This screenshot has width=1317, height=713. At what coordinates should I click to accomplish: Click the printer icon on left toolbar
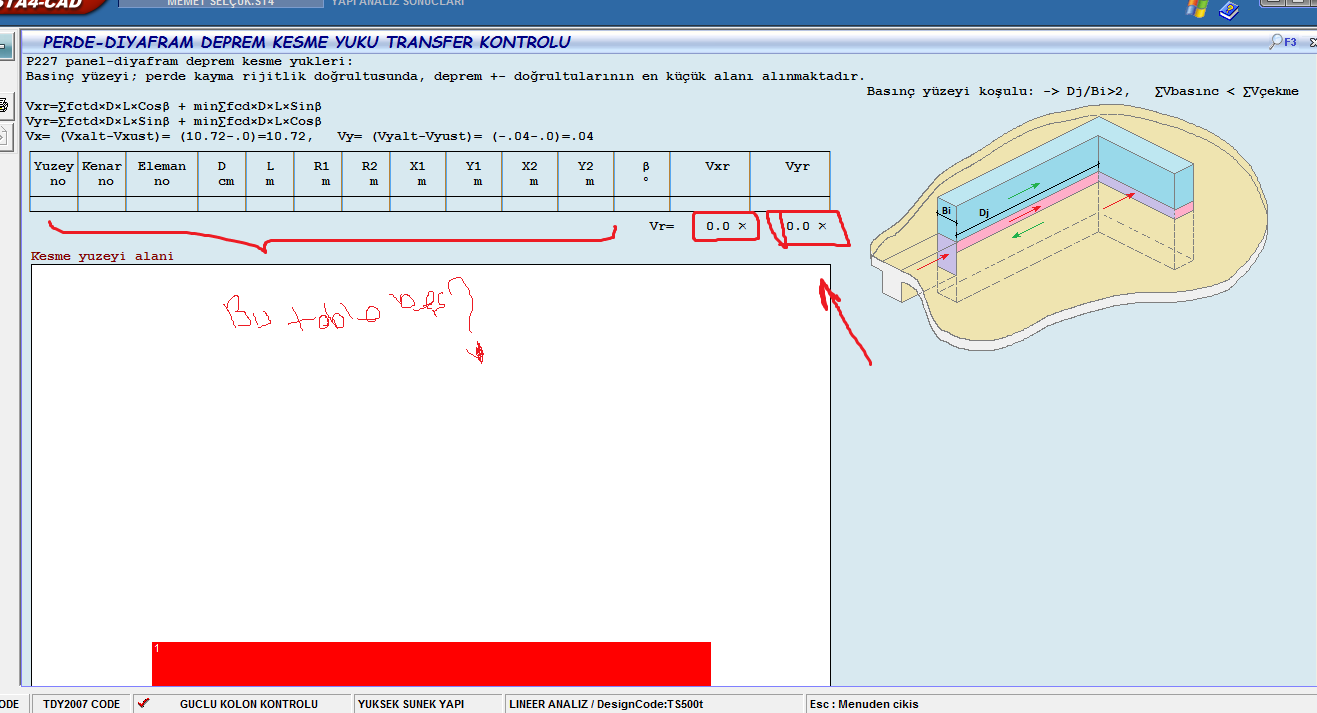click(4, 105)
